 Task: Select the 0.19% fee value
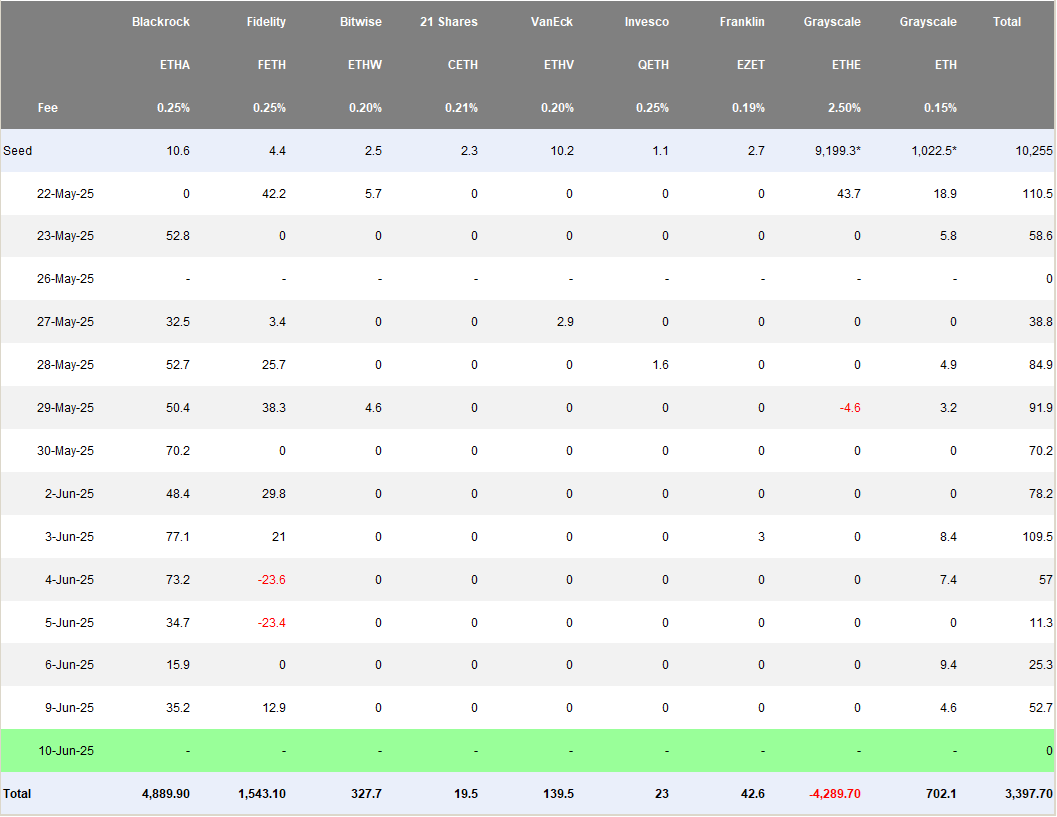(748, 108)
